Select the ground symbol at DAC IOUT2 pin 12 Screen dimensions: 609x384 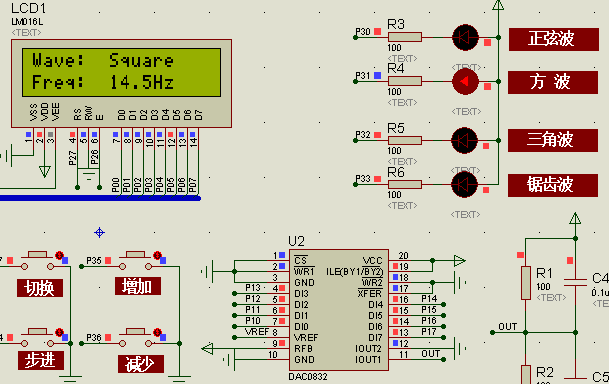pyautogui.click(x=460, y=348)
